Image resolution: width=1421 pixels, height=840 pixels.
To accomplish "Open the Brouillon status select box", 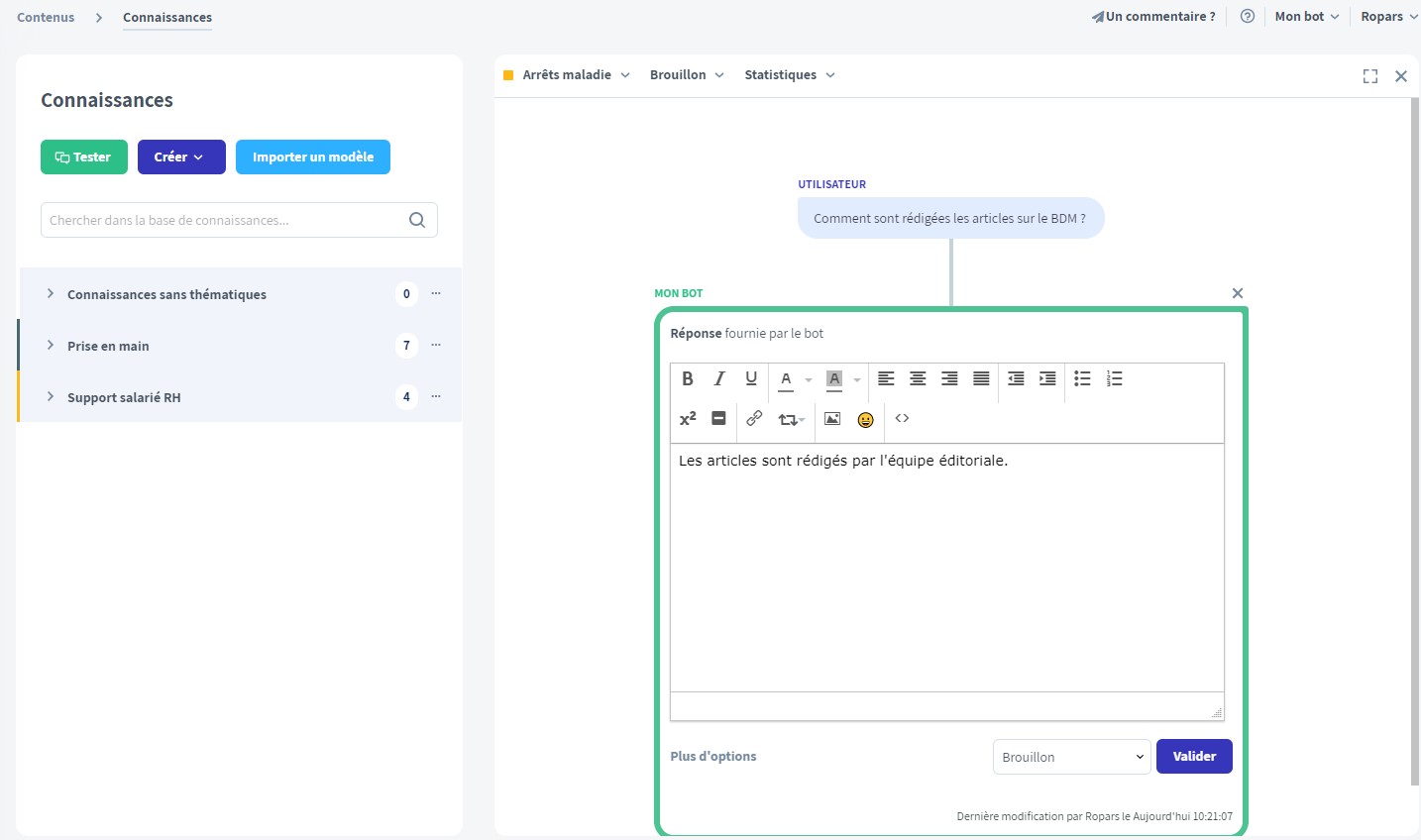I will click(x=1071, y=757).
